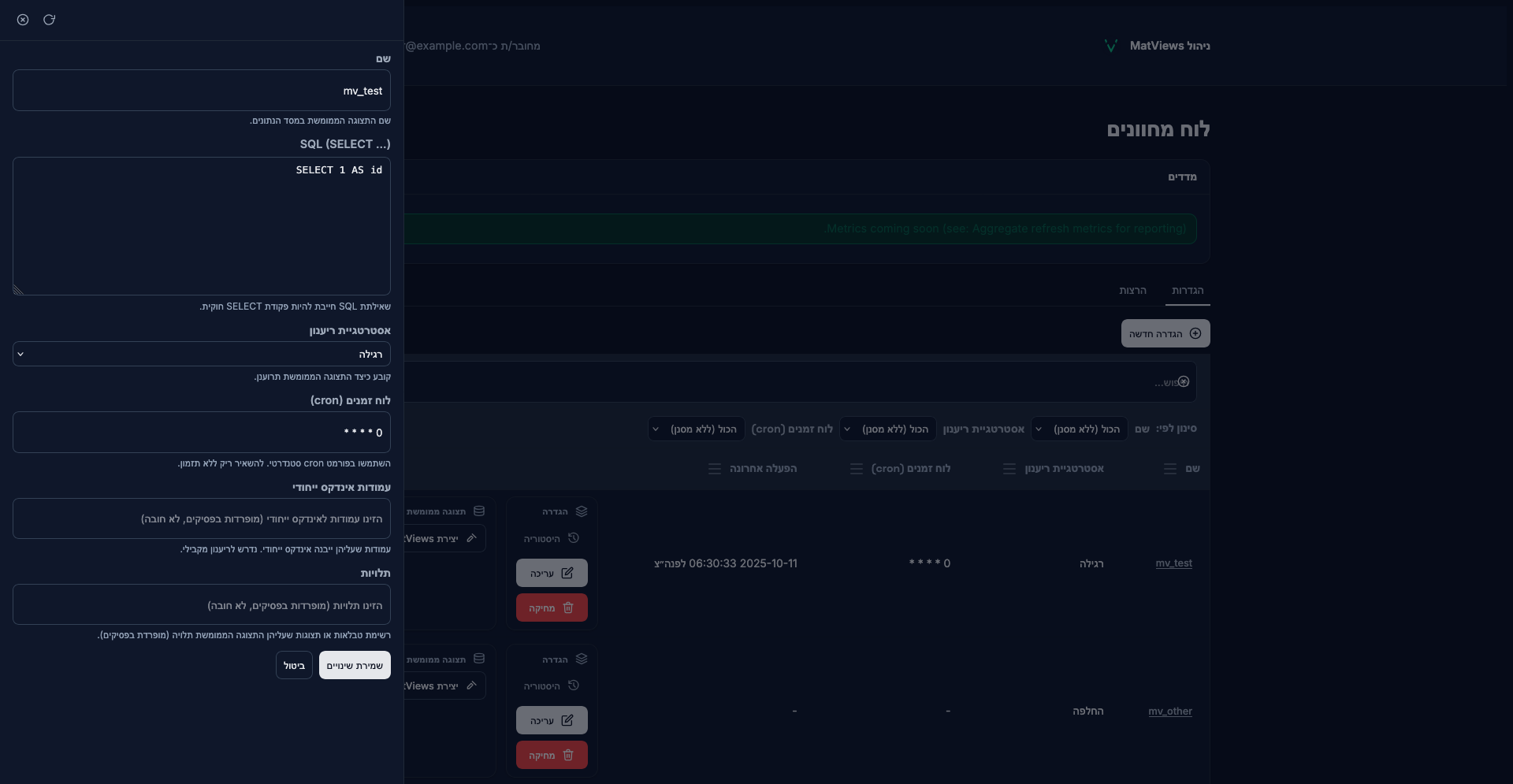Open column menu icon beside cron column header
1513x784 pixels.
pos(857,469)
